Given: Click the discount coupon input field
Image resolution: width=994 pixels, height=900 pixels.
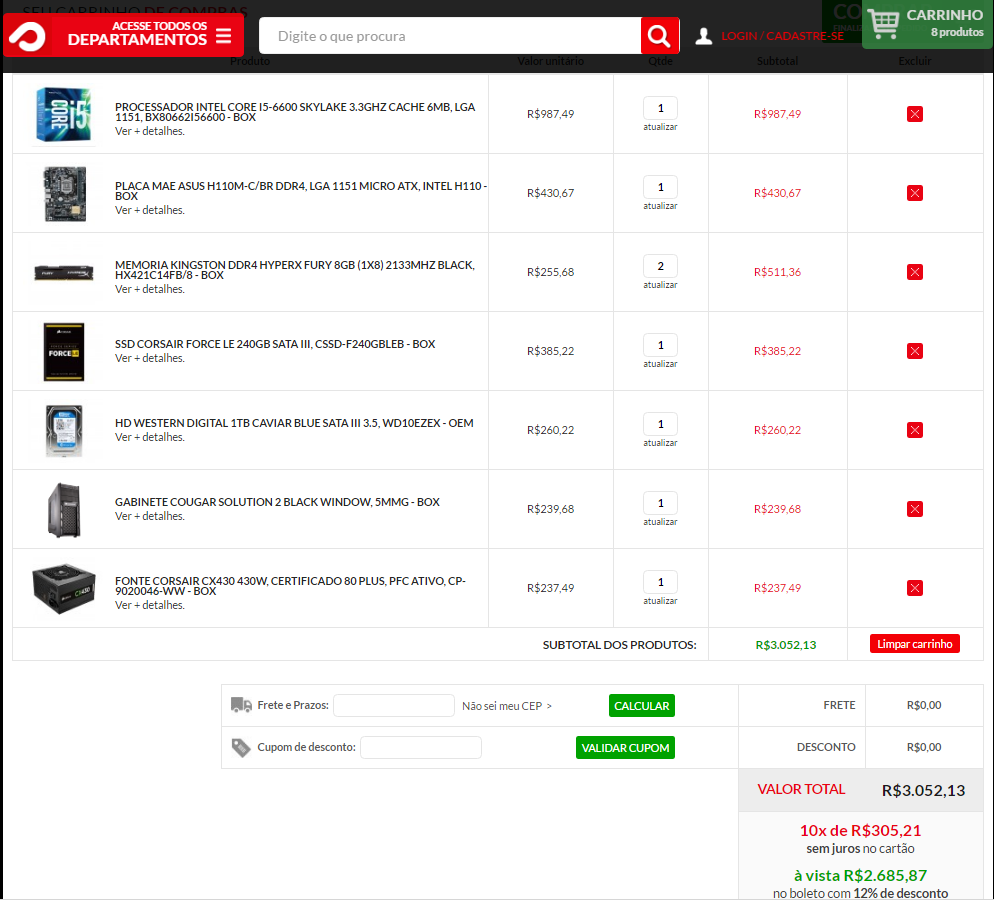Looking at the screenshot, I should point(421,747).
